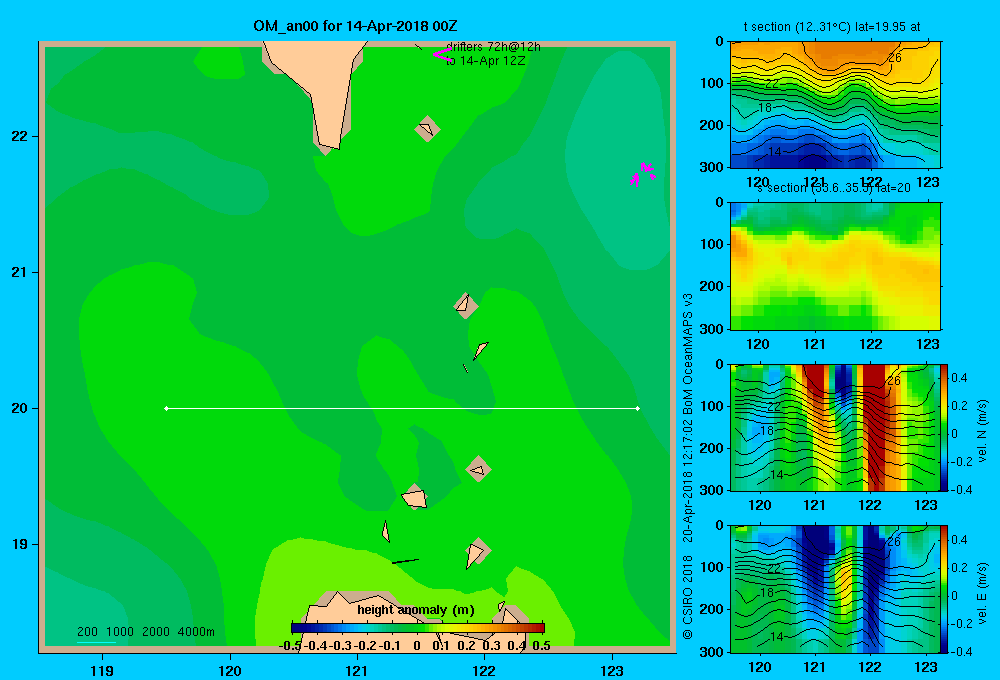Click the "0.5" value under height anomaly colorbar
The image size is (1000, 680).
(x=541, y=646)
